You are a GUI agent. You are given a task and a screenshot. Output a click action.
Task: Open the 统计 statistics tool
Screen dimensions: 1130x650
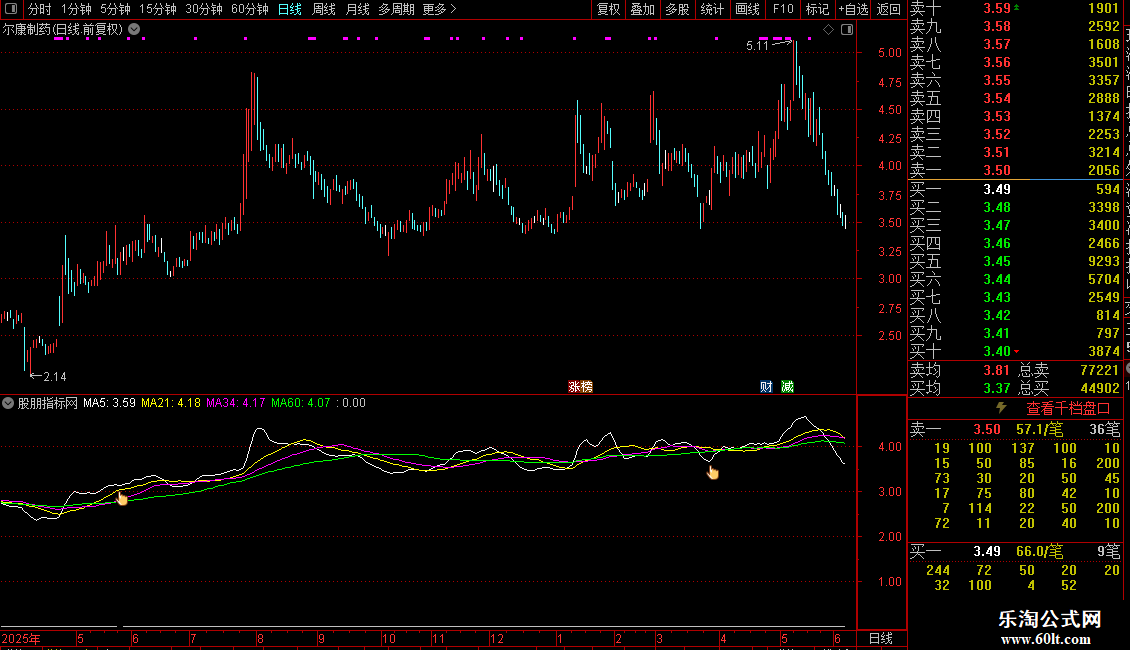(x=712, y=9)
